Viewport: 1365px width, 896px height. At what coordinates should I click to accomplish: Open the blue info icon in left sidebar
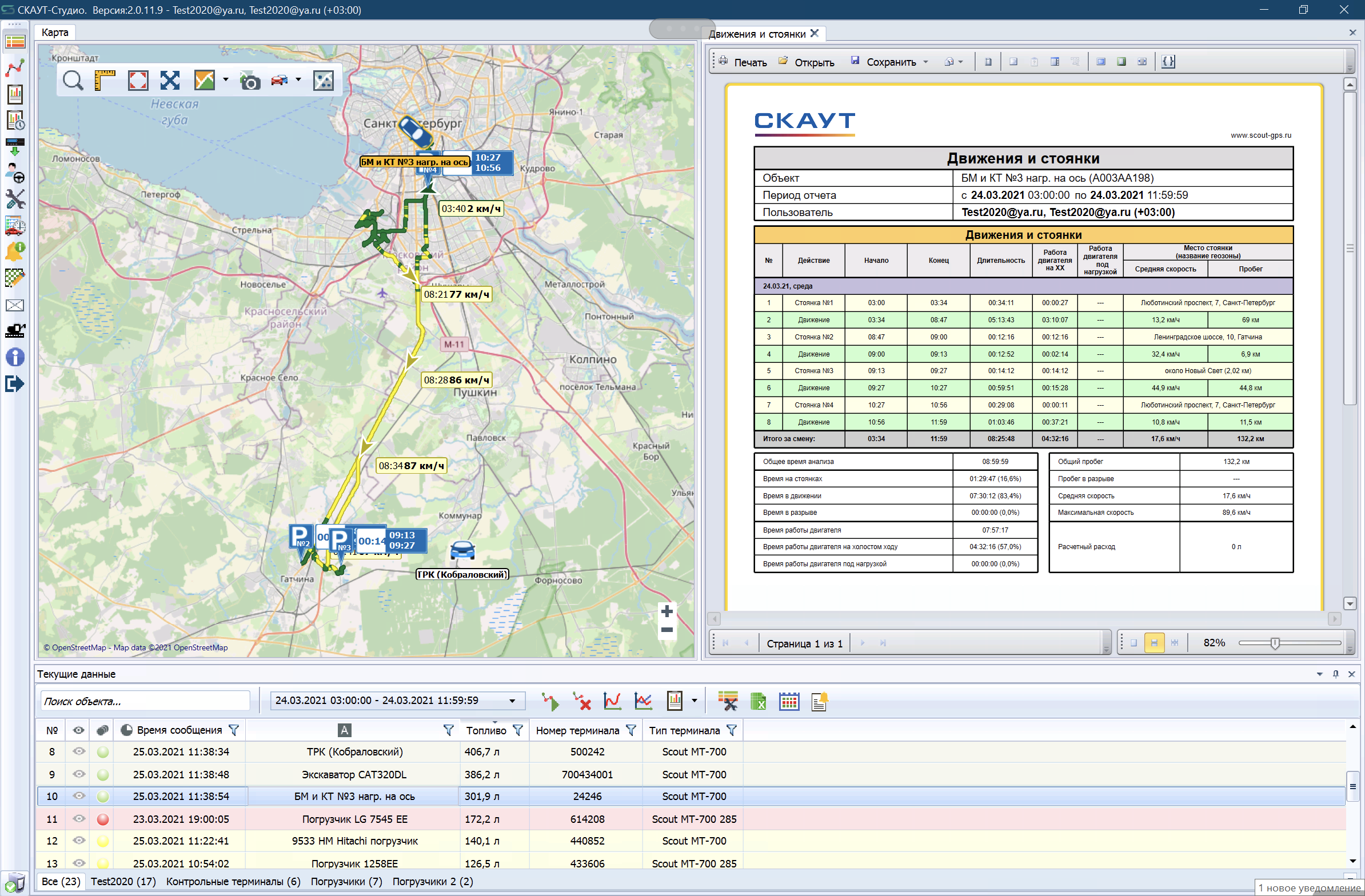coord(15,357)
